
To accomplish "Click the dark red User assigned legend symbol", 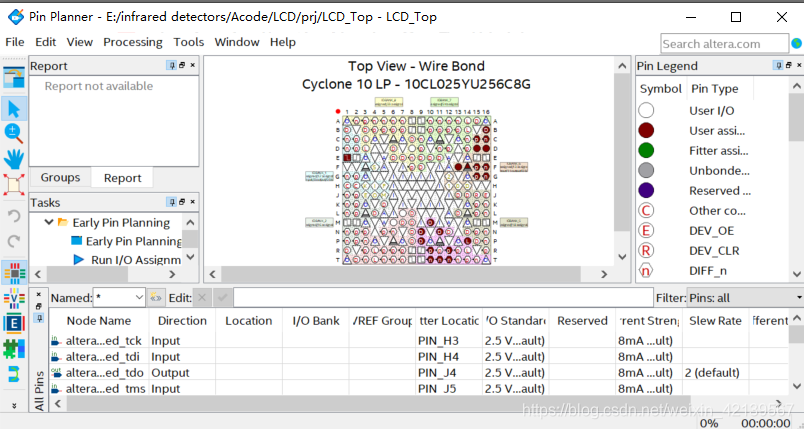I will point(646,130).
